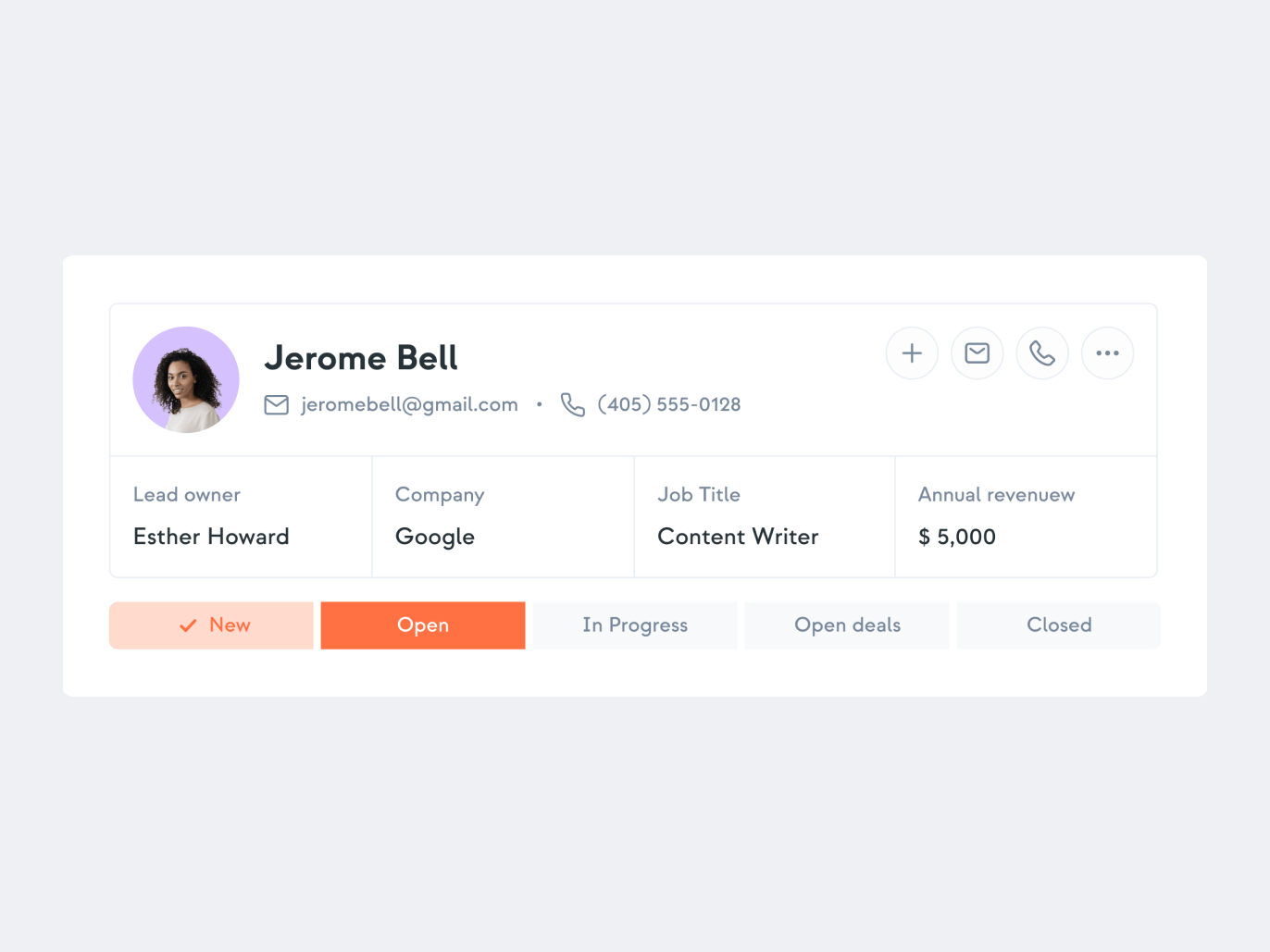Click the Jerome Bell name heading
The width and height of the screenshot is (1270, 952).
coord(361,358)
